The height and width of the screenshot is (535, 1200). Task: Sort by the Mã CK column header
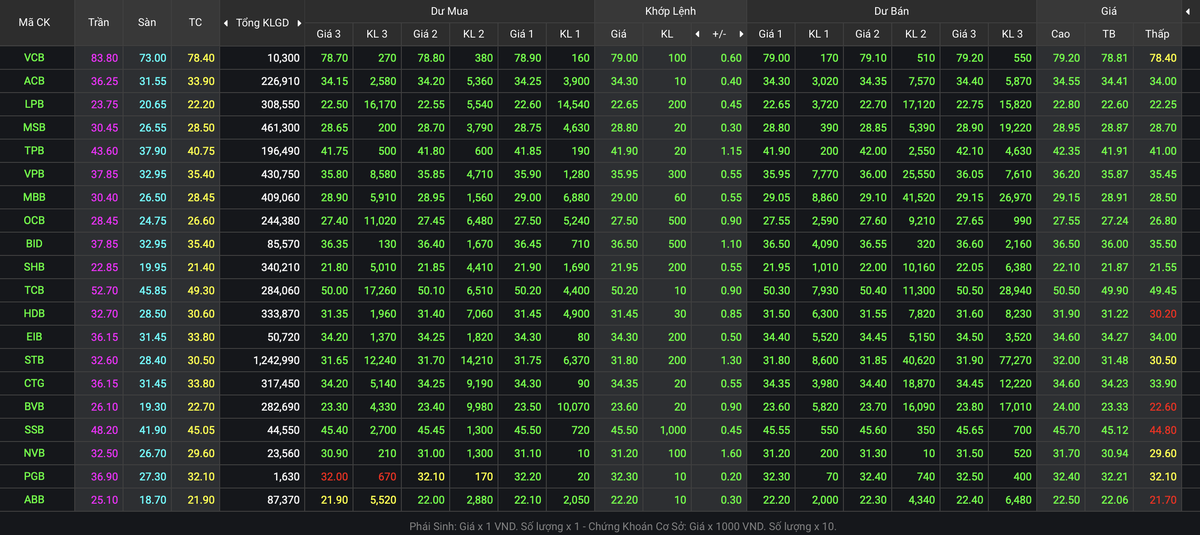click(35, 22)
